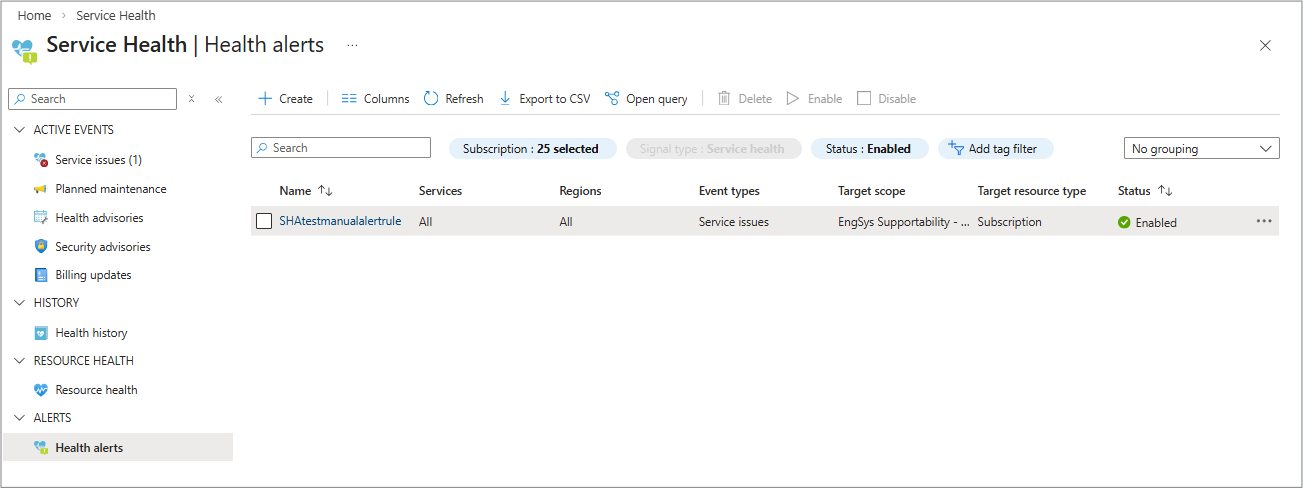Click the EngSys Supportability target scope cell
Image resolution: width=1303 pixels, height=489 pixels.
click(x=903, y=222)
